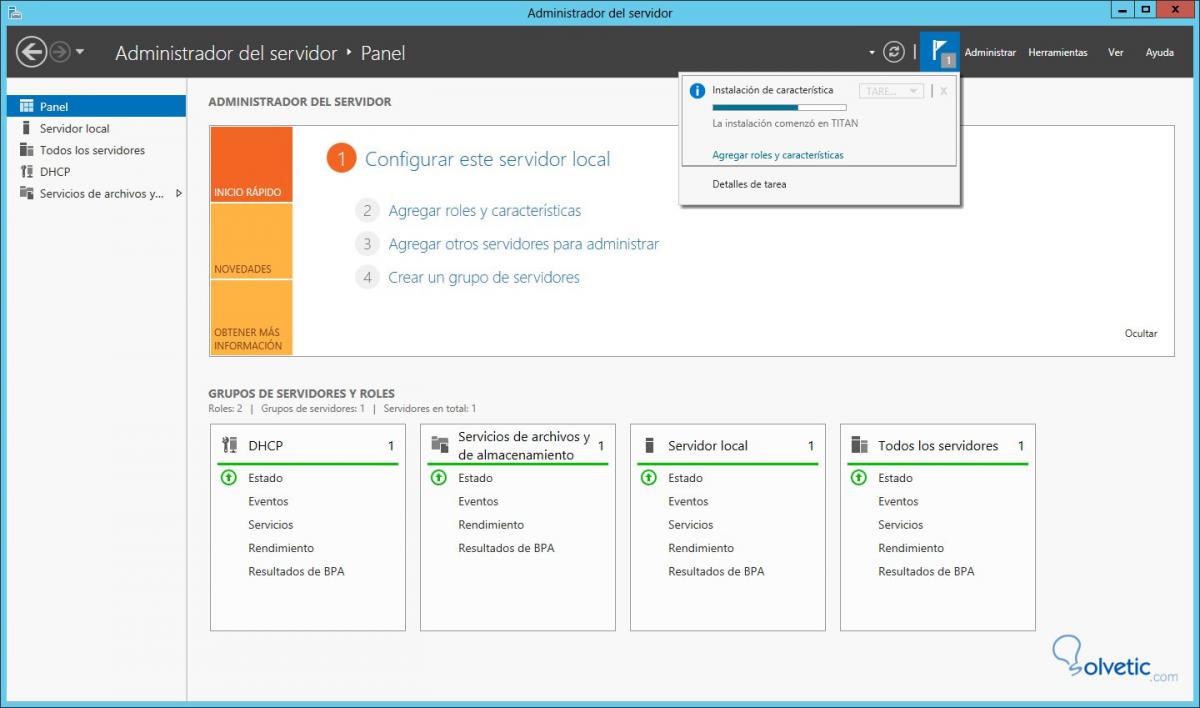Open Eventos in file services tile
The height and width of the screenshot is (708, 1200).
click(478, 502)
